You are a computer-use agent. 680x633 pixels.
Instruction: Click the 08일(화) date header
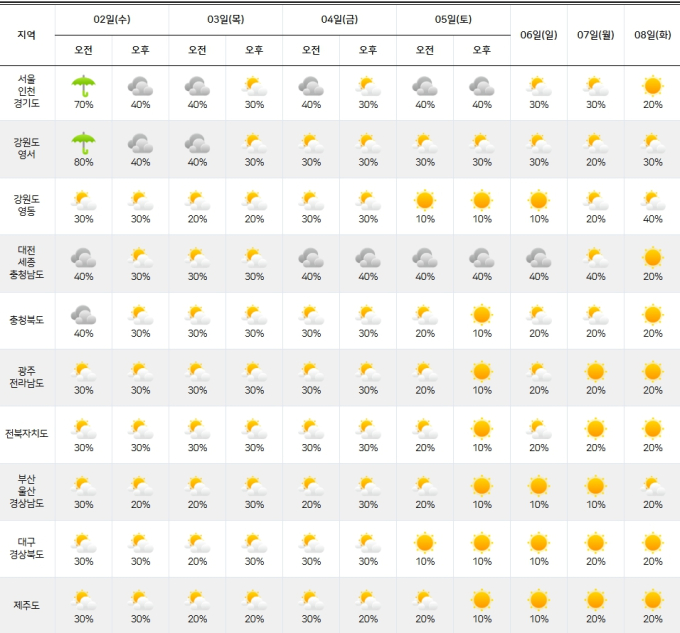click(652, 35)
